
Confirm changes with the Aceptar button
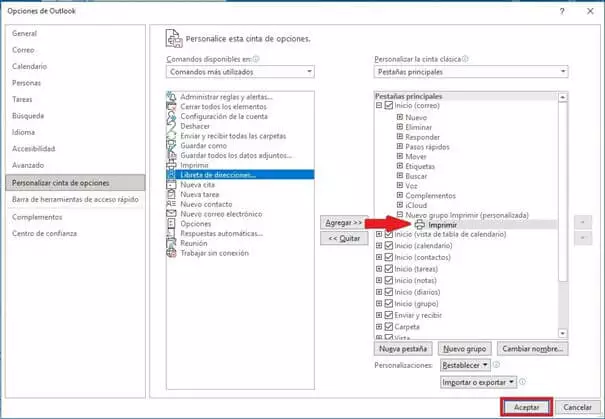[527, 407]
